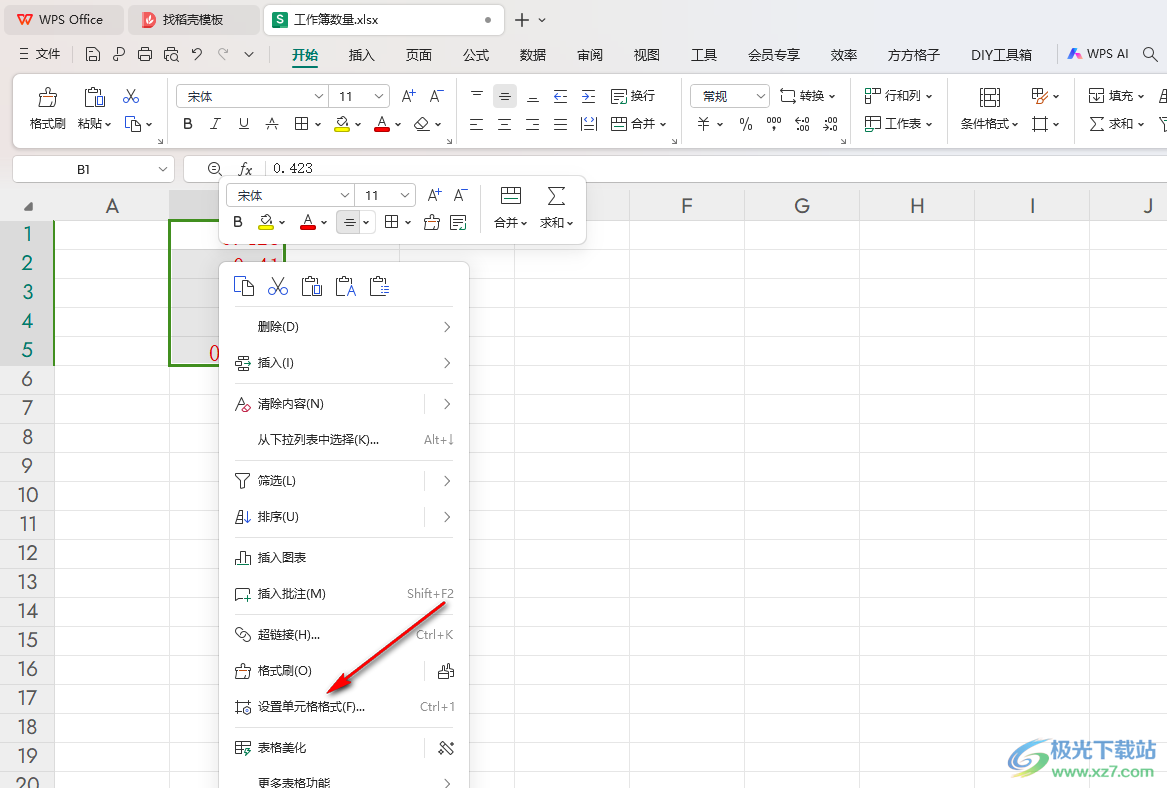Screen dimensions: 1167x788
Task: Open the Fill 填充 dropdown
Action: click(x=1116, y=96)
